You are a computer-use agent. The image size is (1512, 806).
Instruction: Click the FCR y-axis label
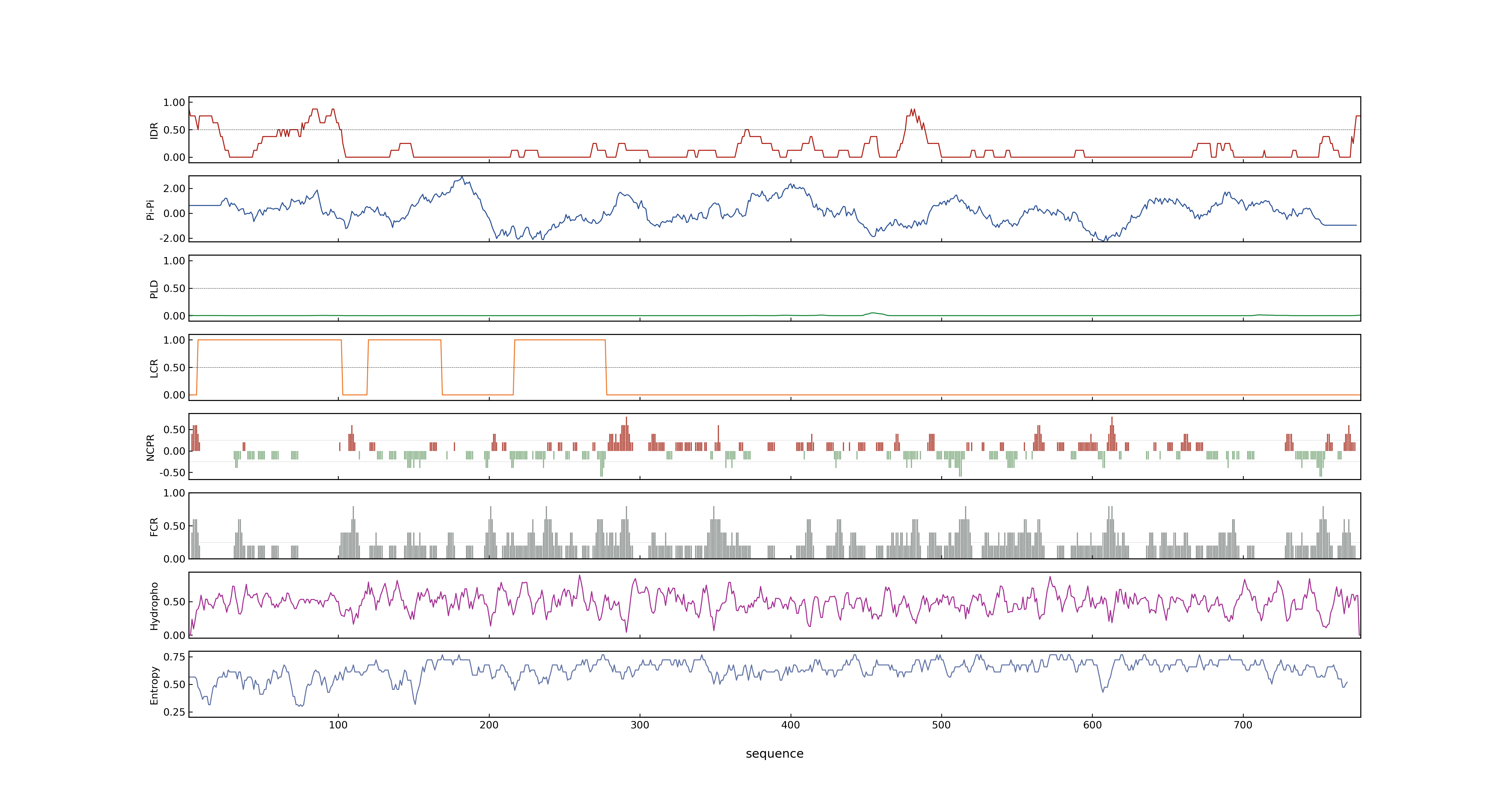coord(154,526)
